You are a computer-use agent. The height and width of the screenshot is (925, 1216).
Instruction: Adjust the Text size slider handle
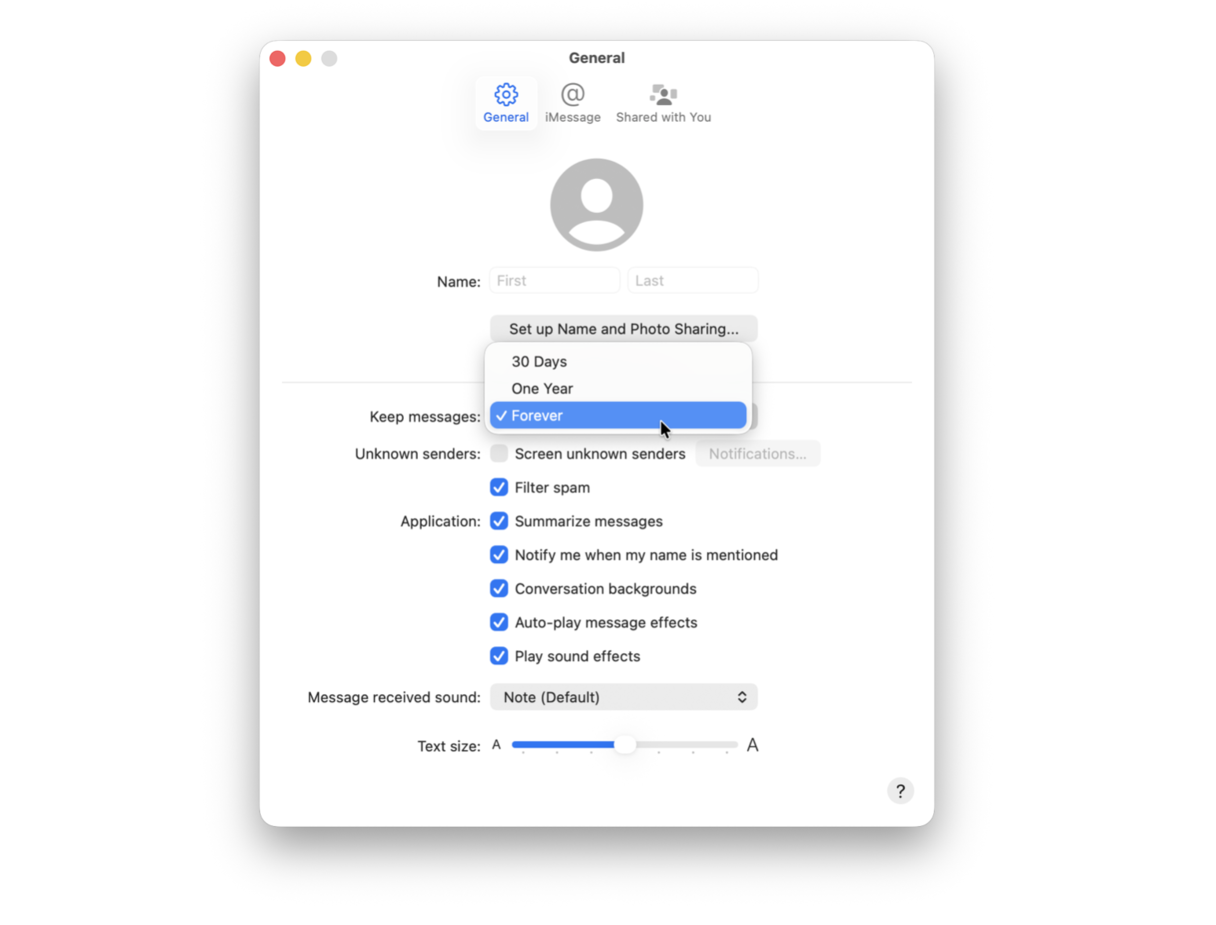point(625,744)
